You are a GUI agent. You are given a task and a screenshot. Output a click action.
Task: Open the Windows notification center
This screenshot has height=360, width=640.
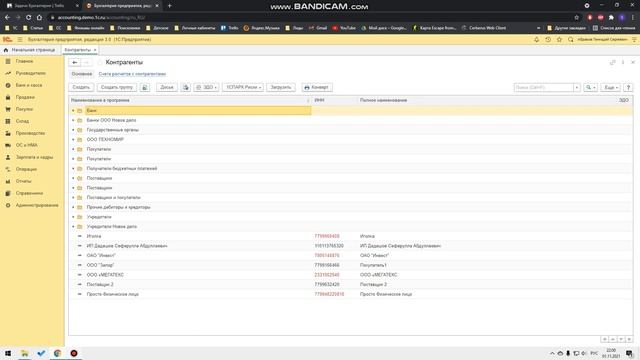(629, 353)
